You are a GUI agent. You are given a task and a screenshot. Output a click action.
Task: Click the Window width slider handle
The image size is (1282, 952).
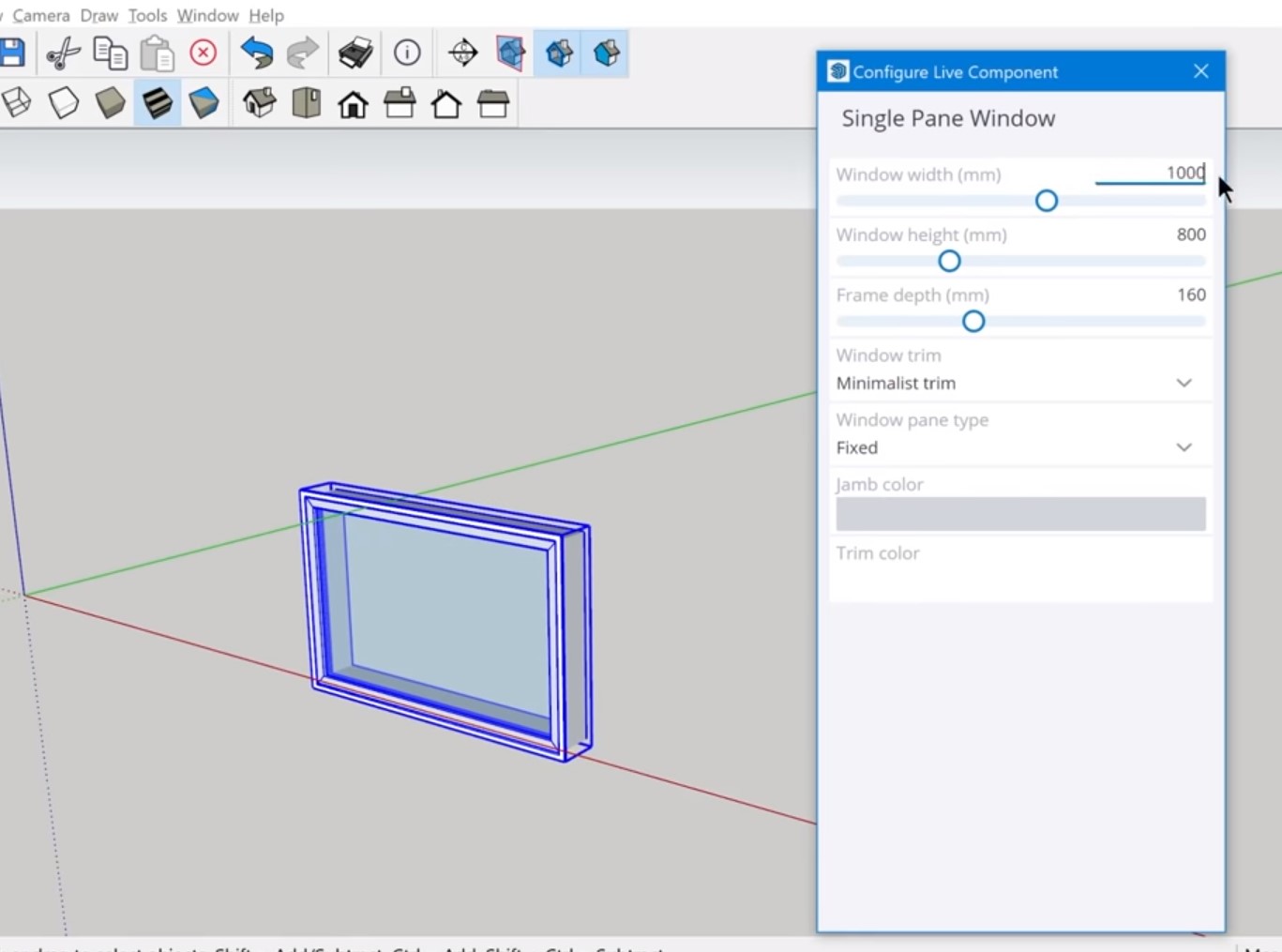coord(1047,201)
